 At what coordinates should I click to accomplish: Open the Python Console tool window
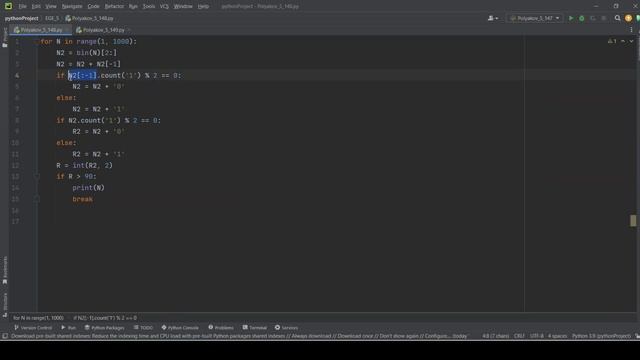pyautogui.click(x=180, y=328)
